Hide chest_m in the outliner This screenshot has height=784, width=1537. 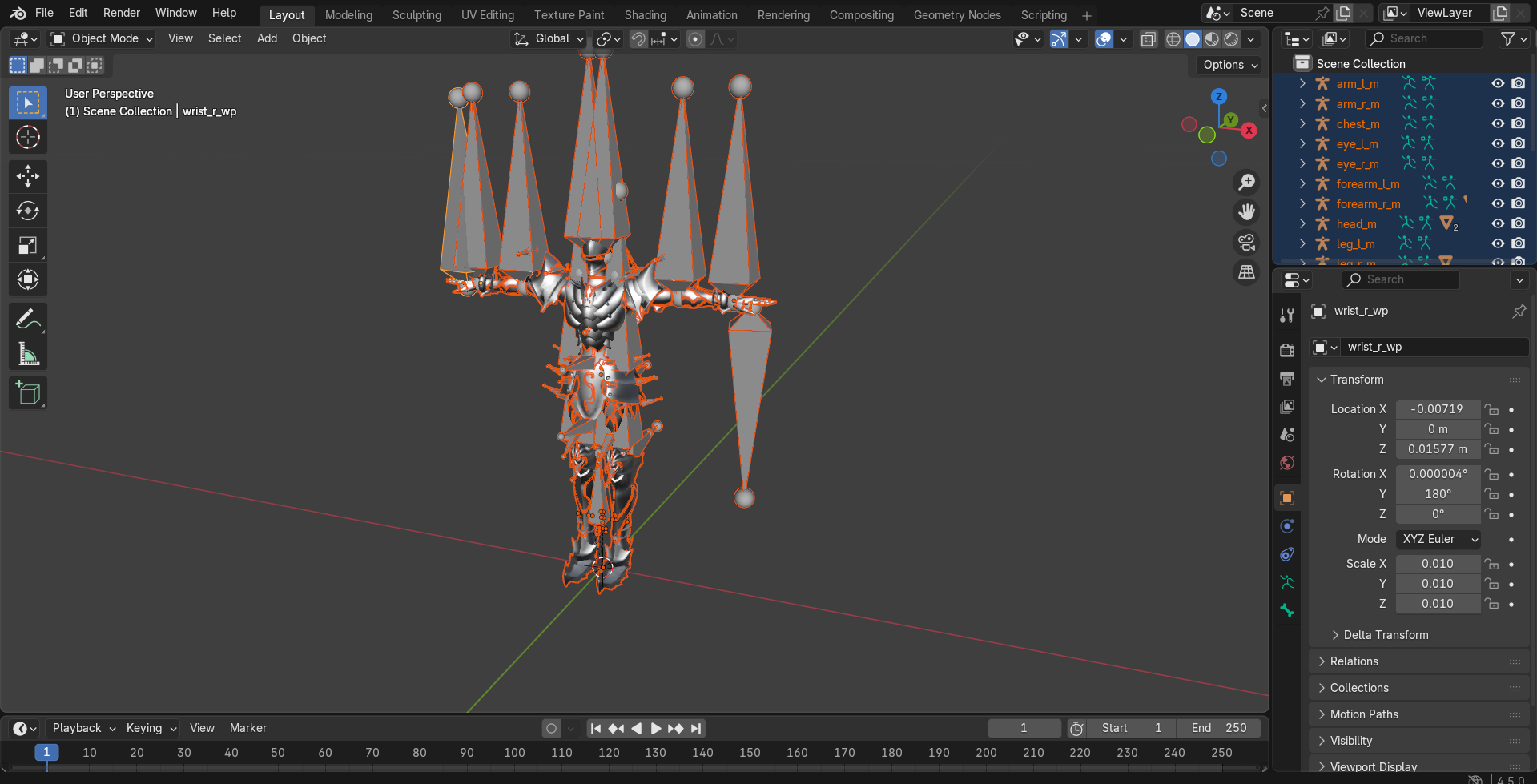click(1497, 123)
